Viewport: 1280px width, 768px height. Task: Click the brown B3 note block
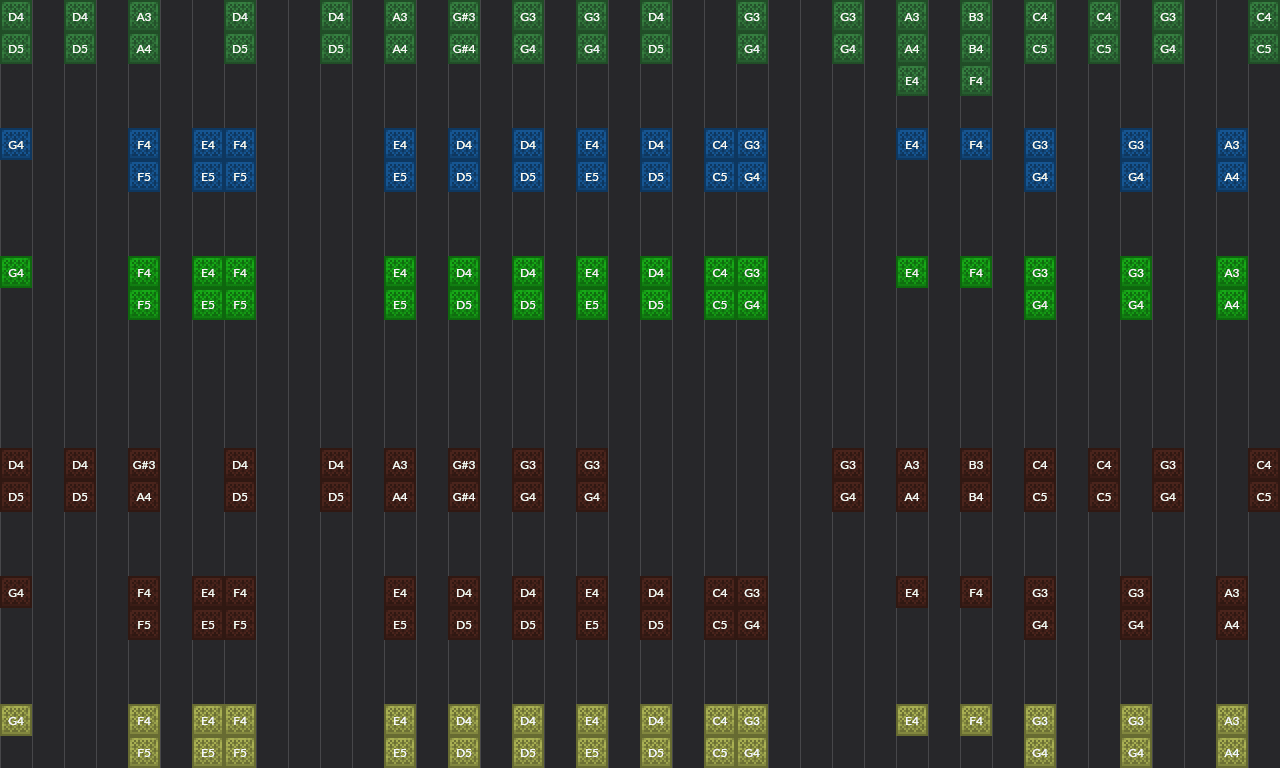click(976, 464)
